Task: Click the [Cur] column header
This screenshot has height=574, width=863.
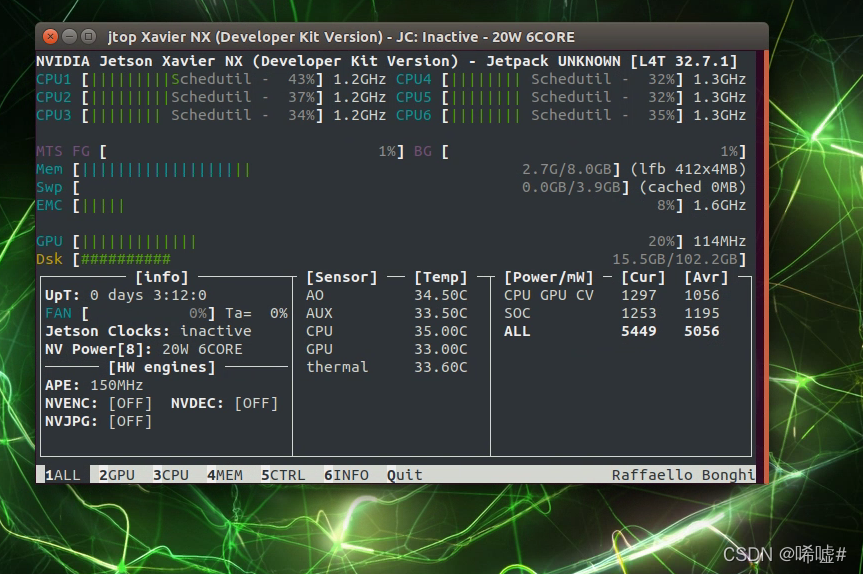Action: click(643, 277)
